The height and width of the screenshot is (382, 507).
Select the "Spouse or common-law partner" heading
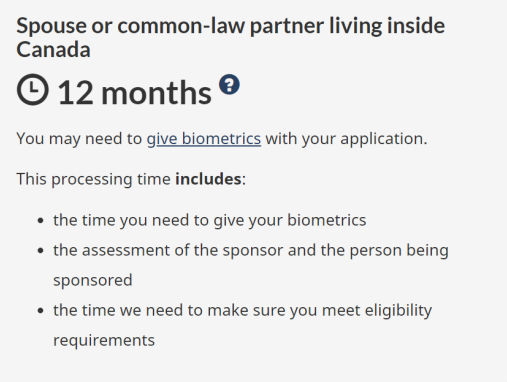230,37
